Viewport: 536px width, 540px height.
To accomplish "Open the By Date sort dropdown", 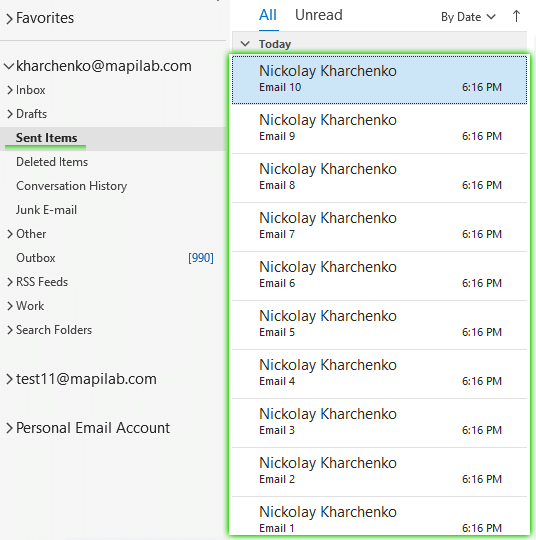I will coord(468,17).
